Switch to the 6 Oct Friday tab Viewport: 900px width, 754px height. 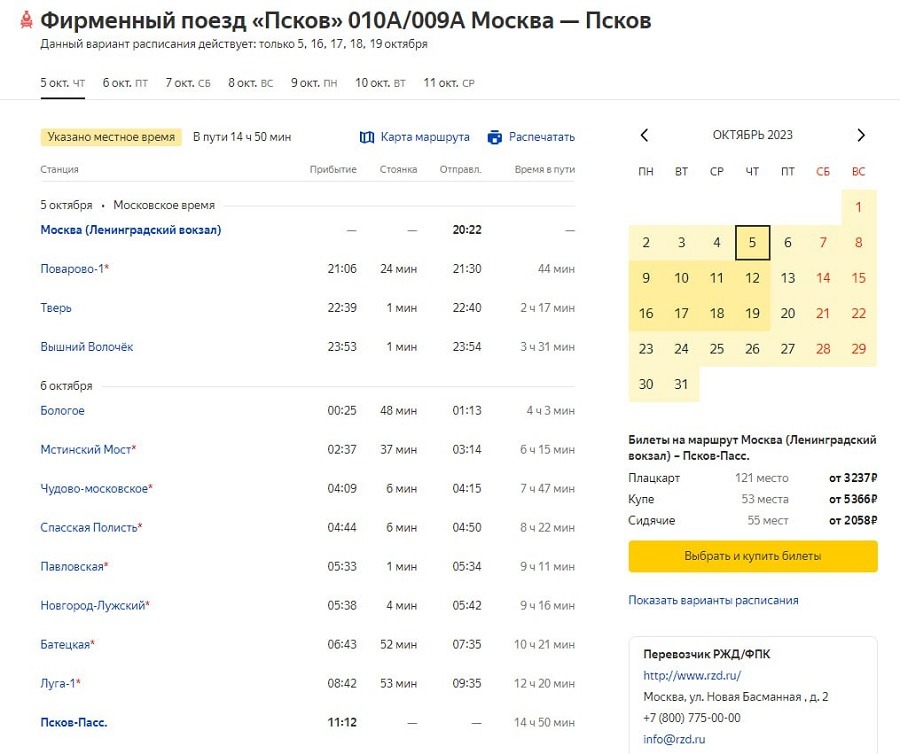tap(125, 83)
